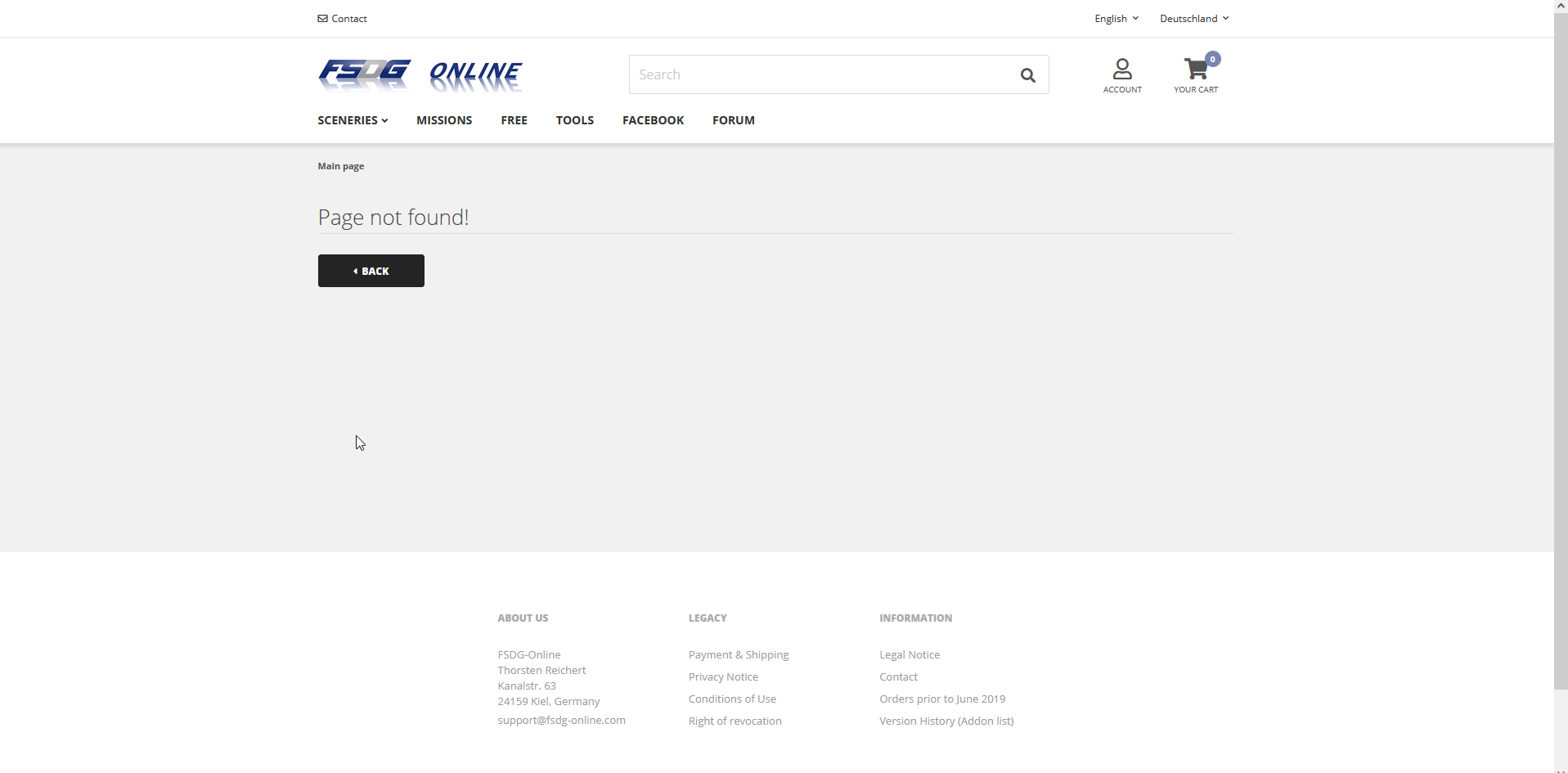Click the cart item count badge
This screenshot has width=1568, height=773.
tap(1213, 59)
